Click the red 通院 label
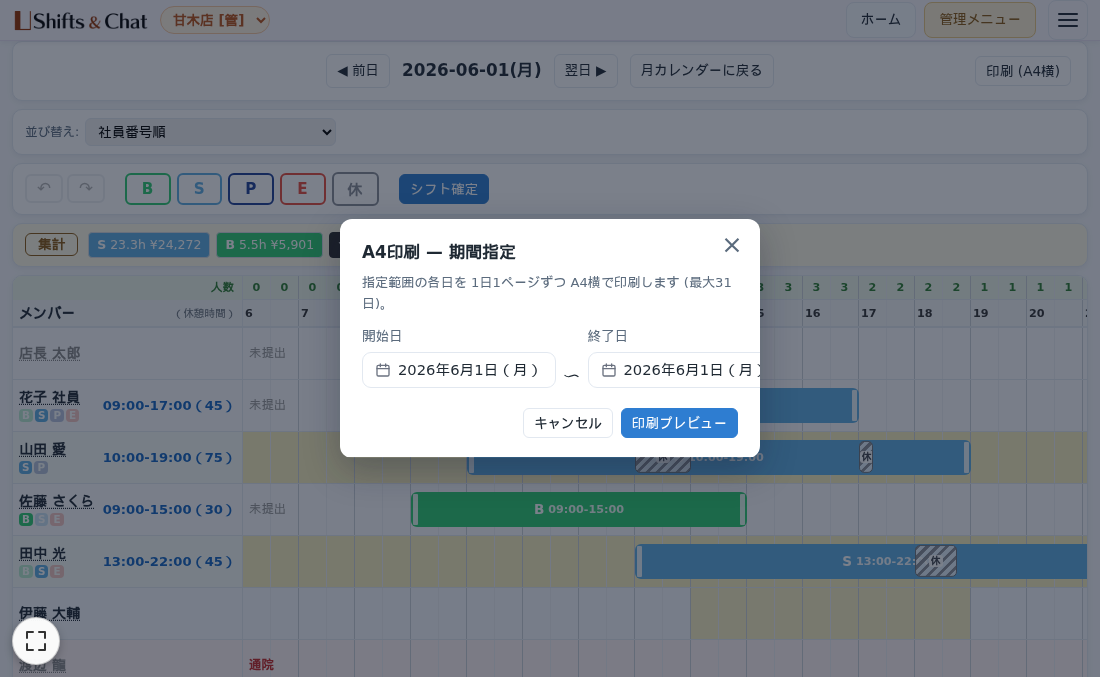Image resolution: width=1100 pixels, height=677 pixels. tap(262, 664)
